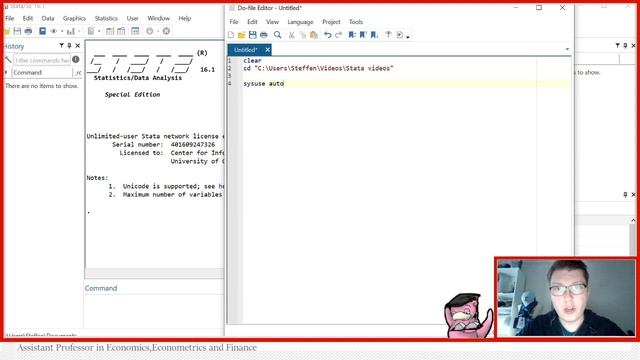Sort History by the _rc column header
The height and width of the screenshot is (360, 640).
(x=78, y=73)
